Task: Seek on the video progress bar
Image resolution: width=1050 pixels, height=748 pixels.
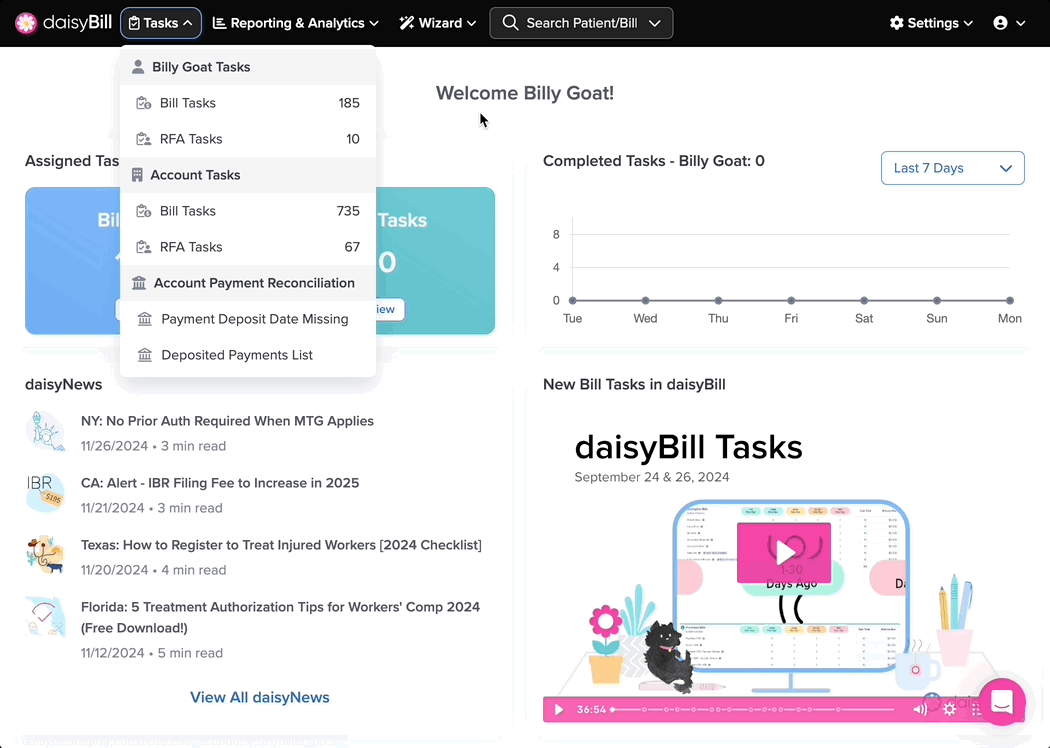Action: click(753, 709)
